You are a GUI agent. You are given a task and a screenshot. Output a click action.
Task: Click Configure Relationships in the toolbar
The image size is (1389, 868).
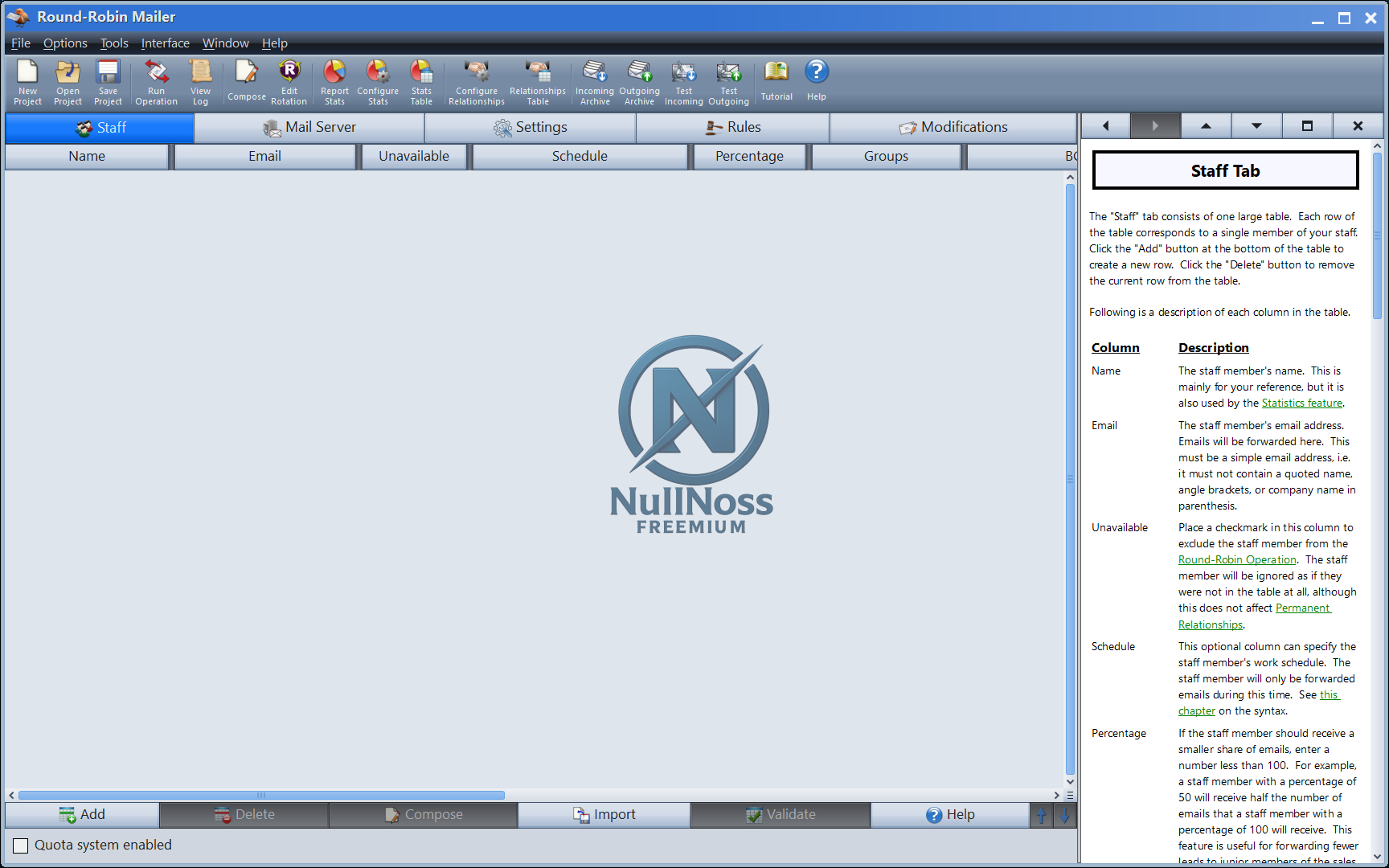click(476, 82)
